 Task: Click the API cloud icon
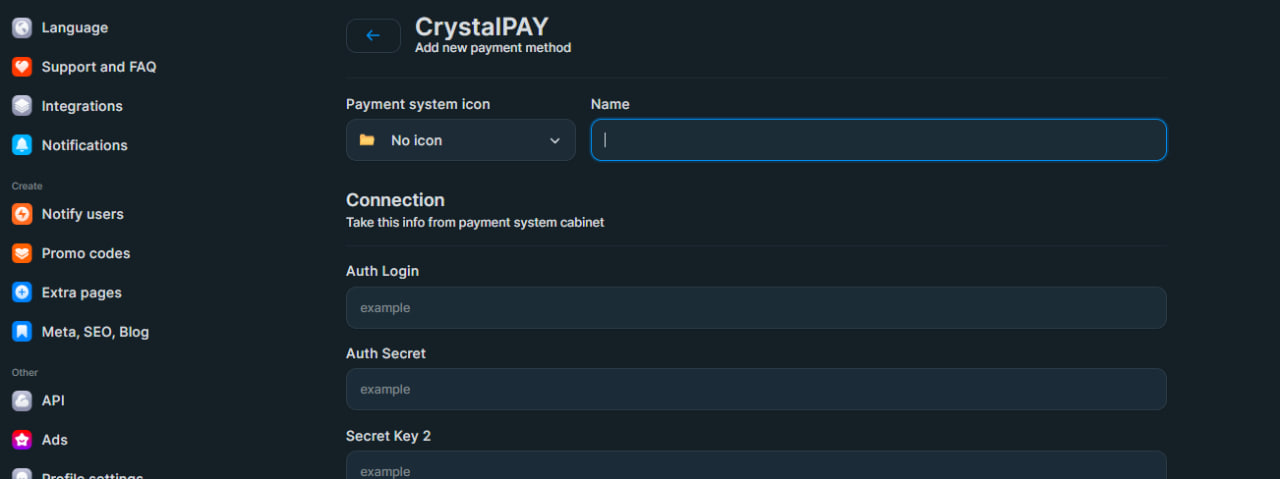coord(22,401)
